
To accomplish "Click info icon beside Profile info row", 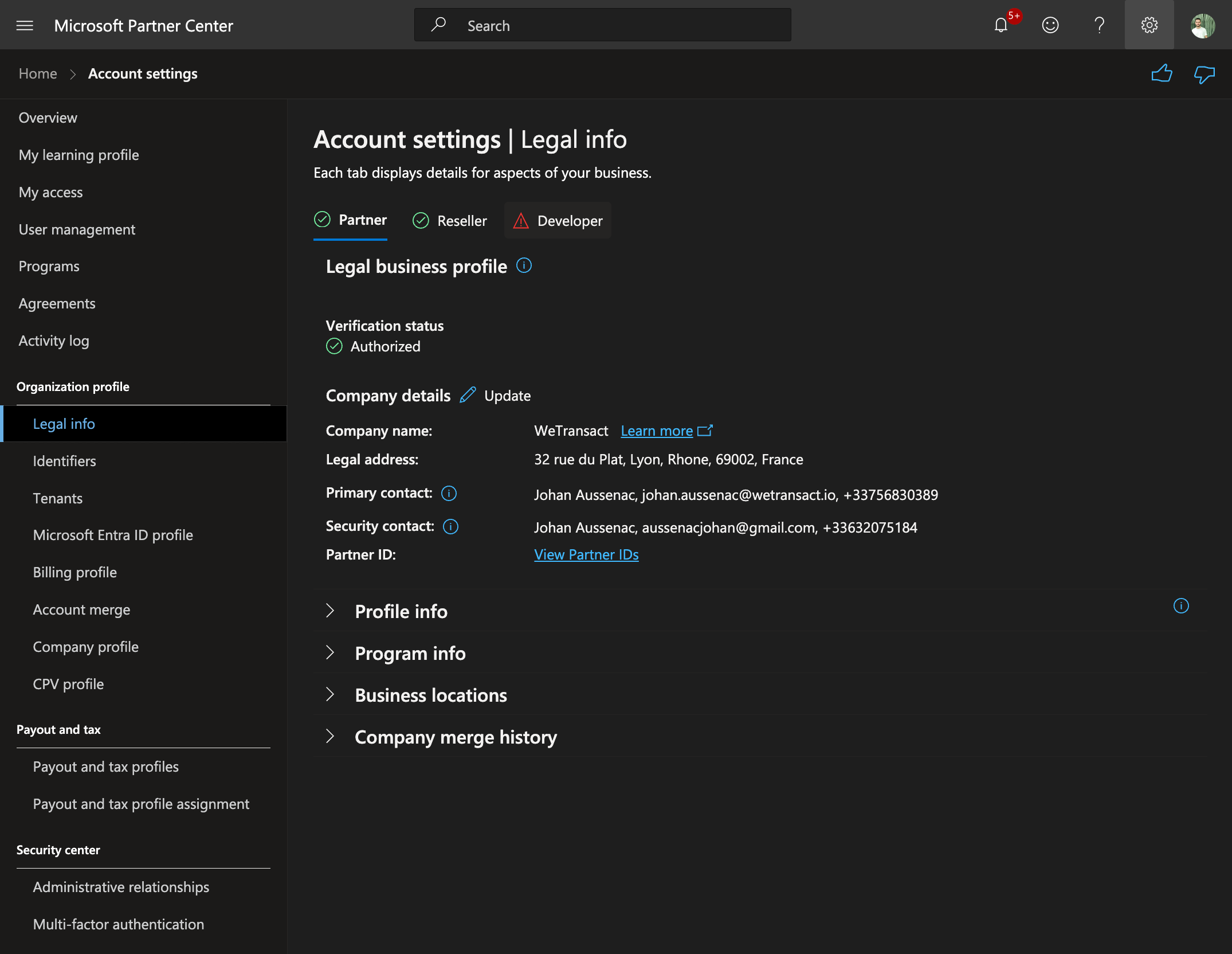I will point(1181,605).
